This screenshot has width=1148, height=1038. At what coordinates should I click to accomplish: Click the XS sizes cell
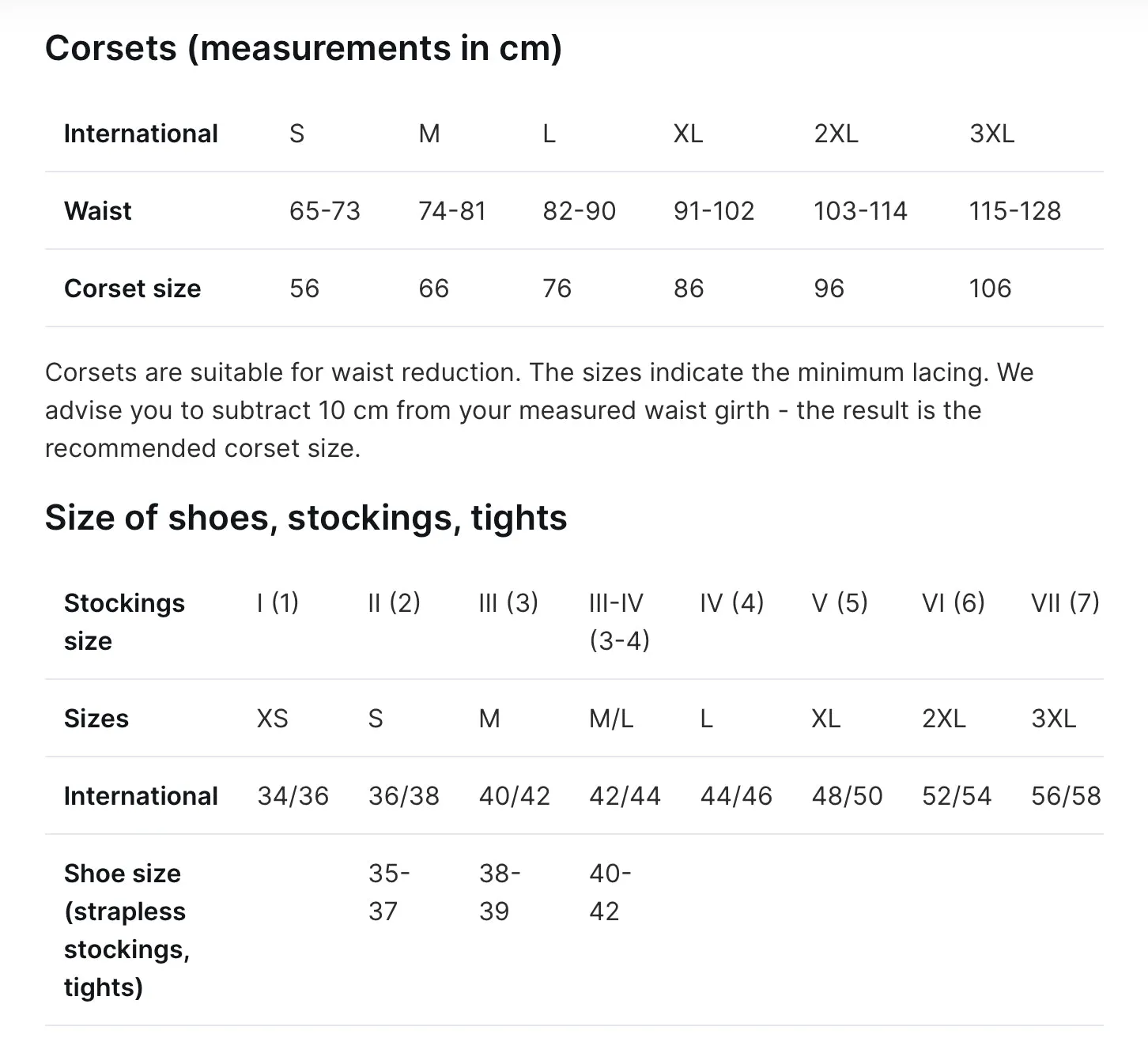click(273, 719)
